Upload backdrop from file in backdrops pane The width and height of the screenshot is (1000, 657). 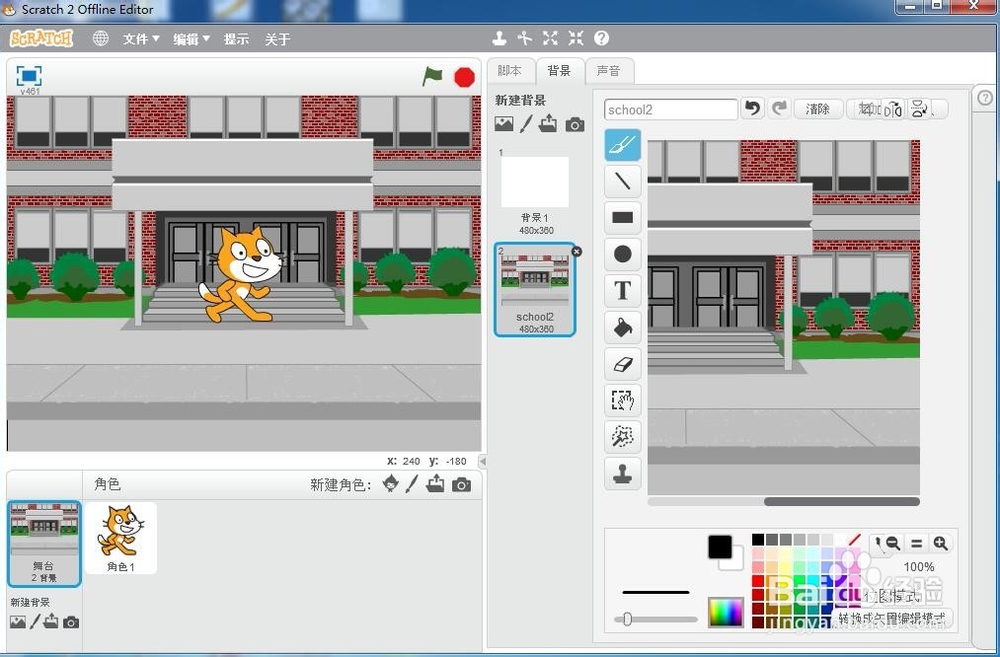tap(548, 124)
